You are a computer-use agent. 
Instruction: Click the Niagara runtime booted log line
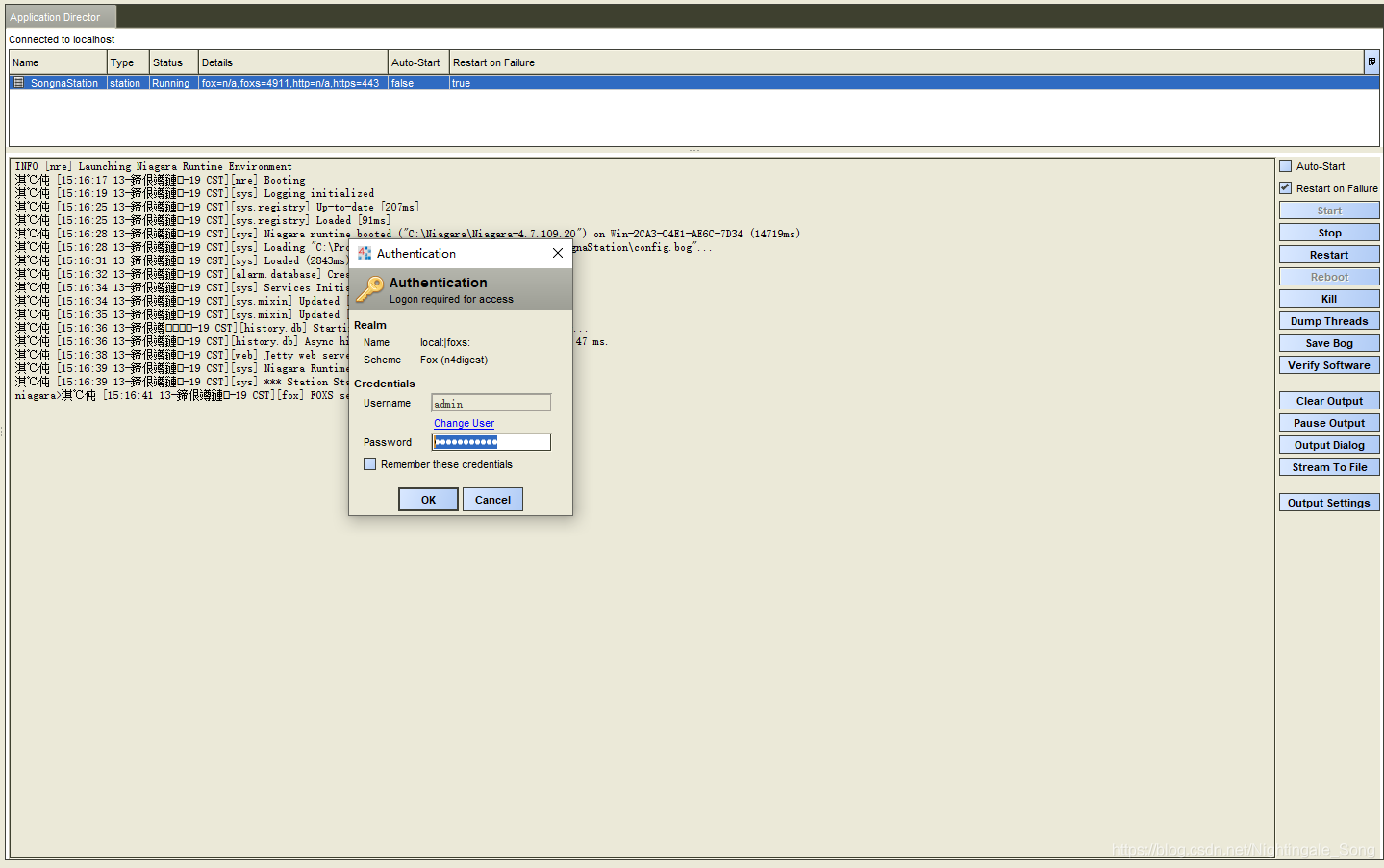(x=408, y=234)
